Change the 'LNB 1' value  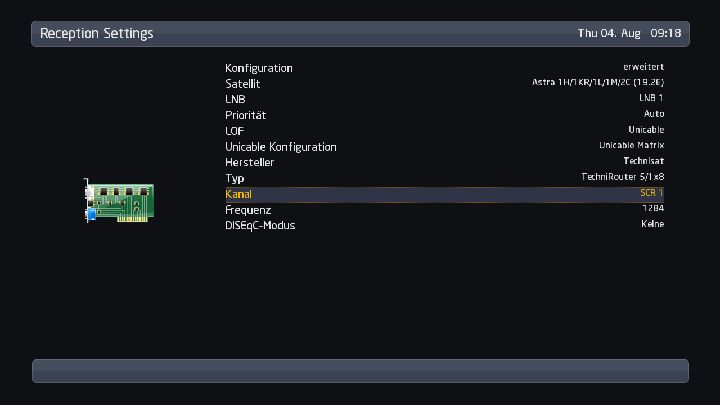651,98
